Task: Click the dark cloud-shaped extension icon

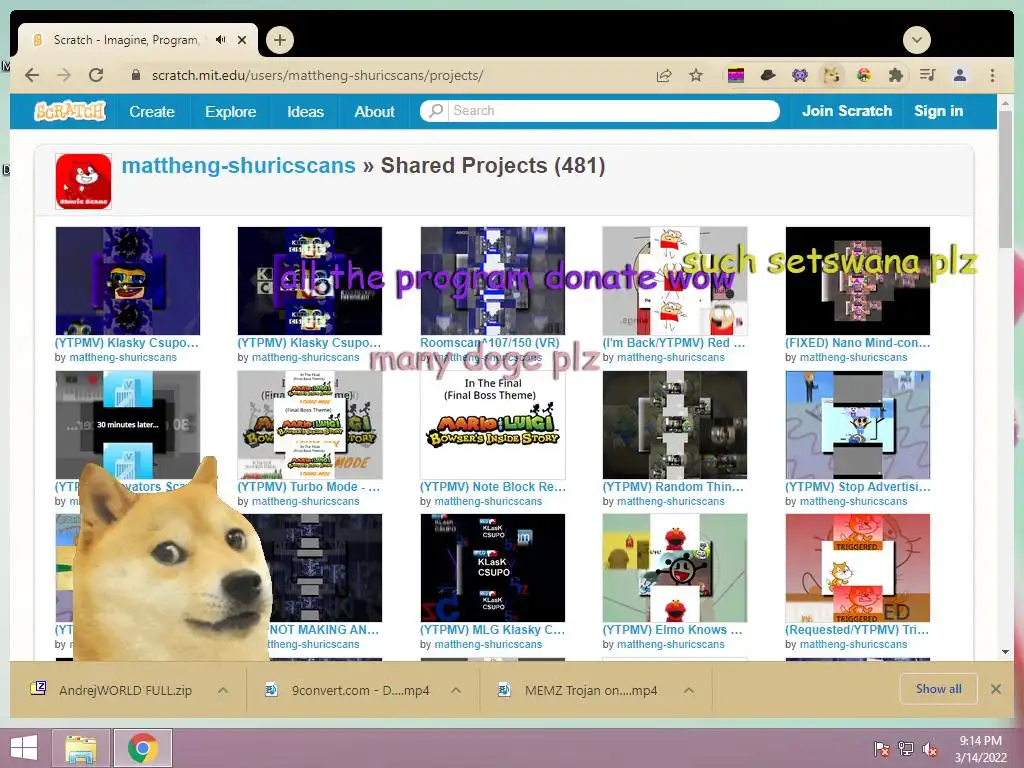Action: point(768,76)
